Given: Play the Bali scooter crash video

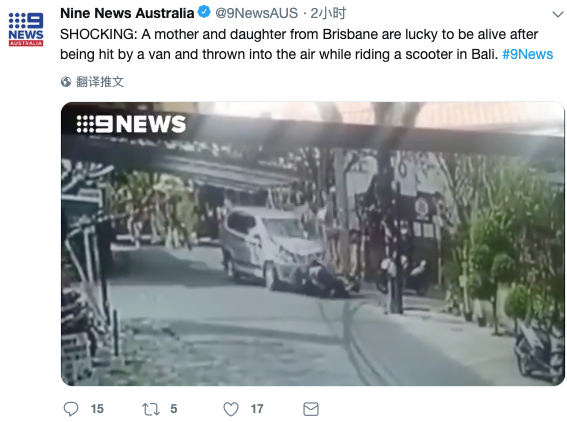Looking at the screenshot, I should pyautogui.click(x=313, y=244).
